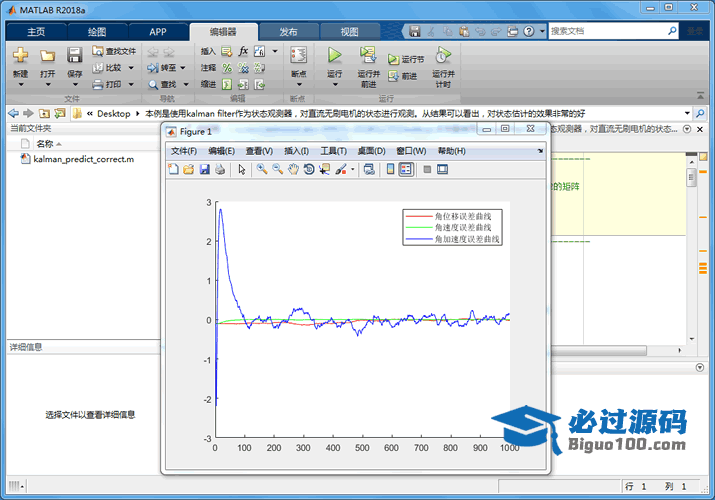Click the 运行节 (Run Section) button
The height and width of the screenshot is (500, 715).
point(406,60)
